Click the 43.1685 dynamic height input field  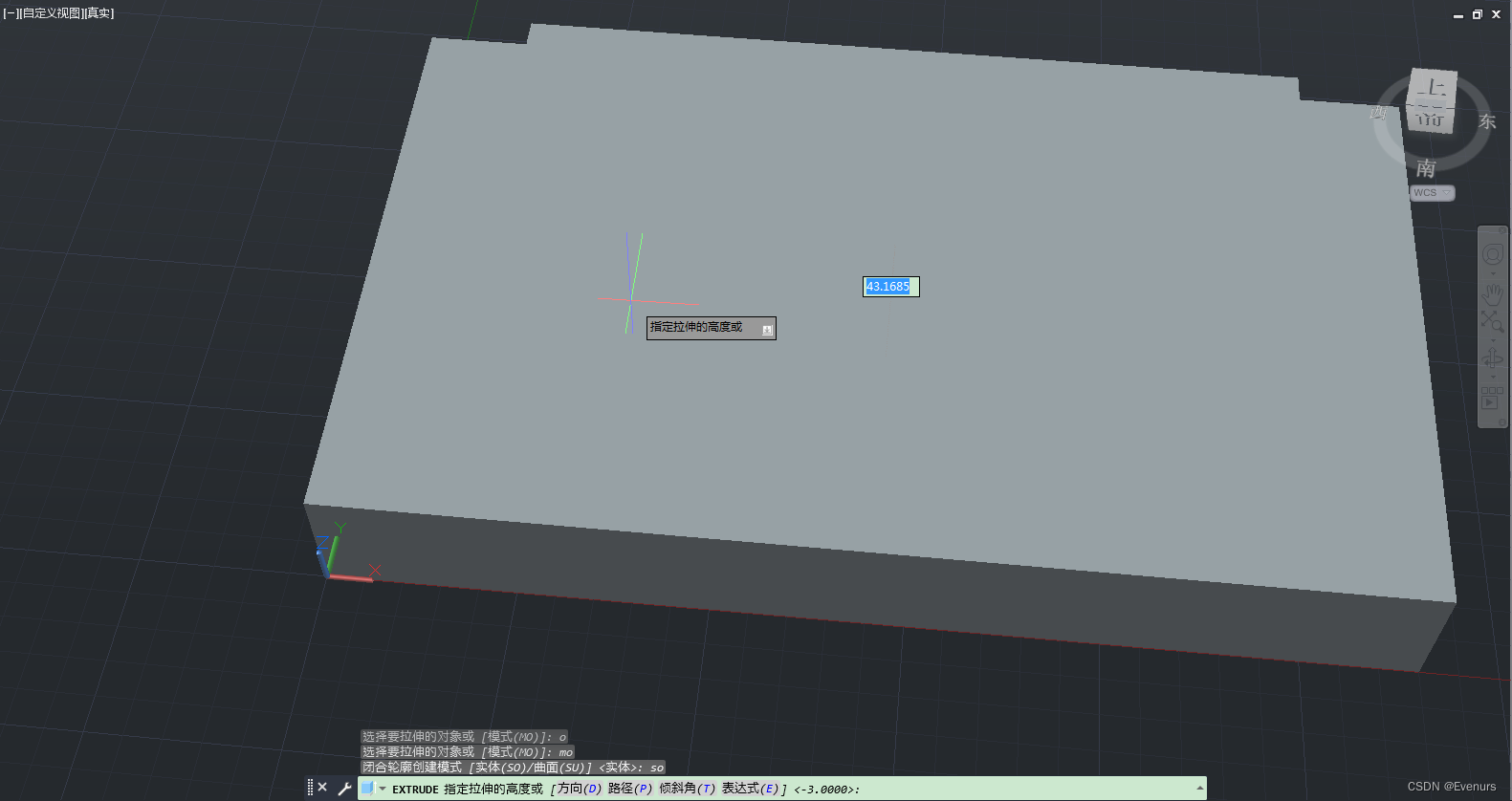[x=890, y=287]
